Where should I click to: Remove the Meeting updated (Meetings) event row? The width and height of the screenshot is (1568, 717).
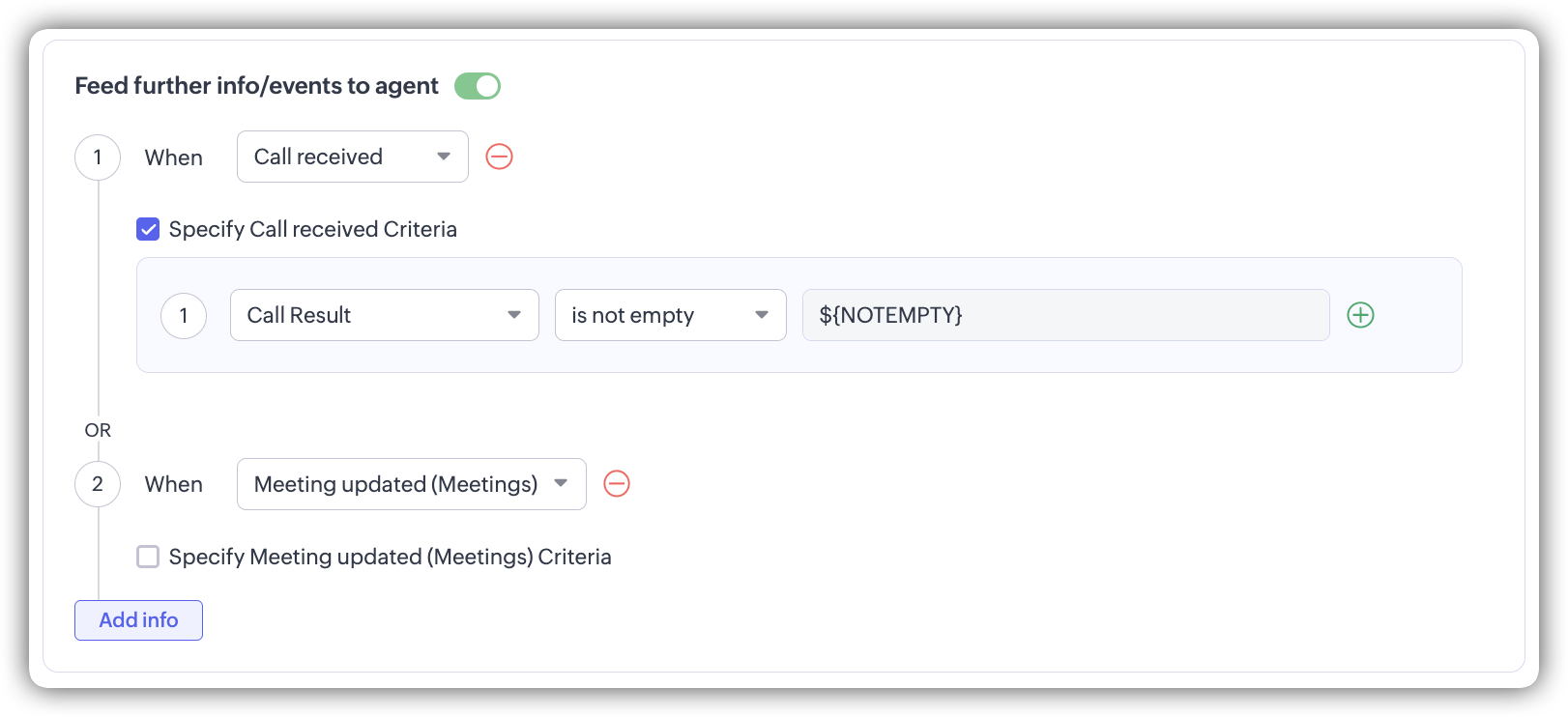point(617,483)
